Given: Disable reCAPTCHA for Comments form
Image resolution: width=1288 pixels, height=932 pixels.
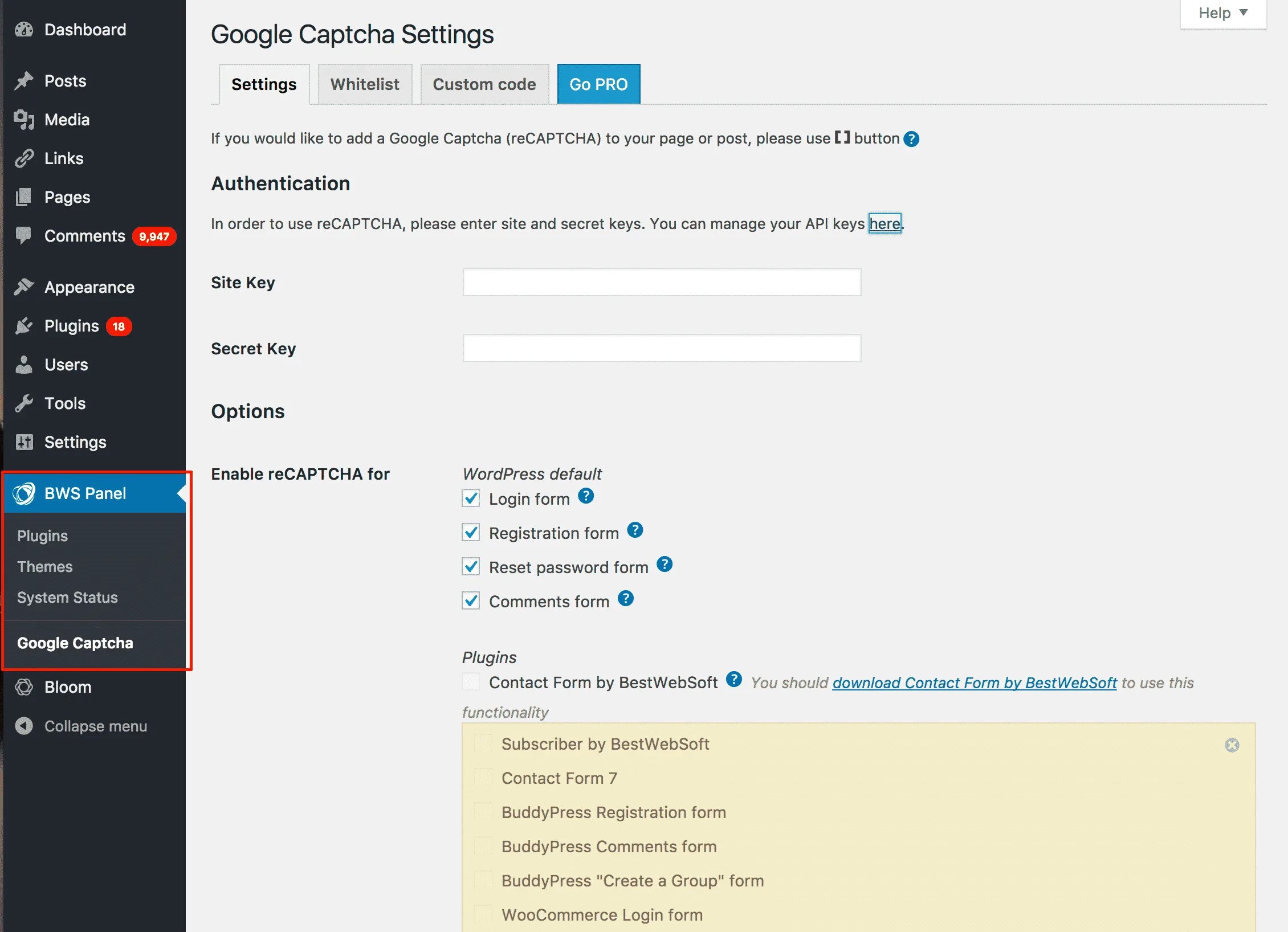Looking at the screenshot, I should click(471, 601).
